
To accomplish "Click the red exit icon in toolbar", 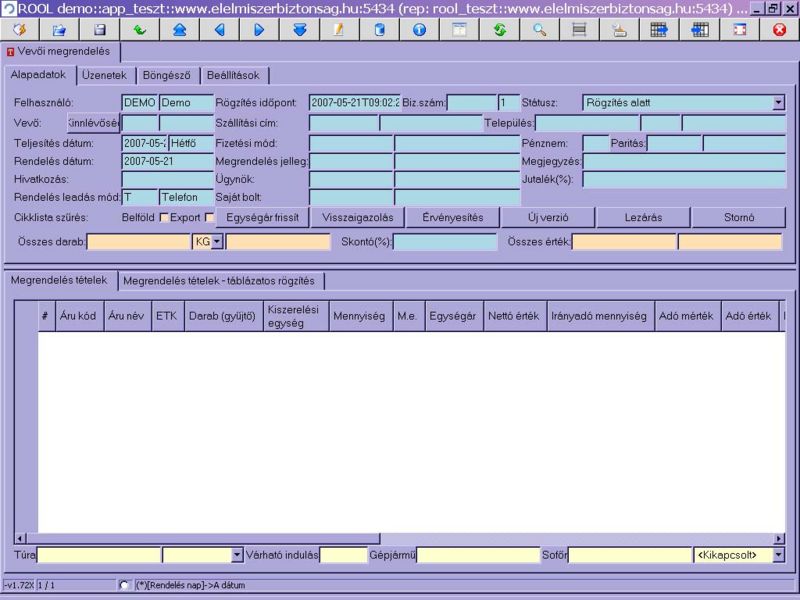I will (779, 30).
